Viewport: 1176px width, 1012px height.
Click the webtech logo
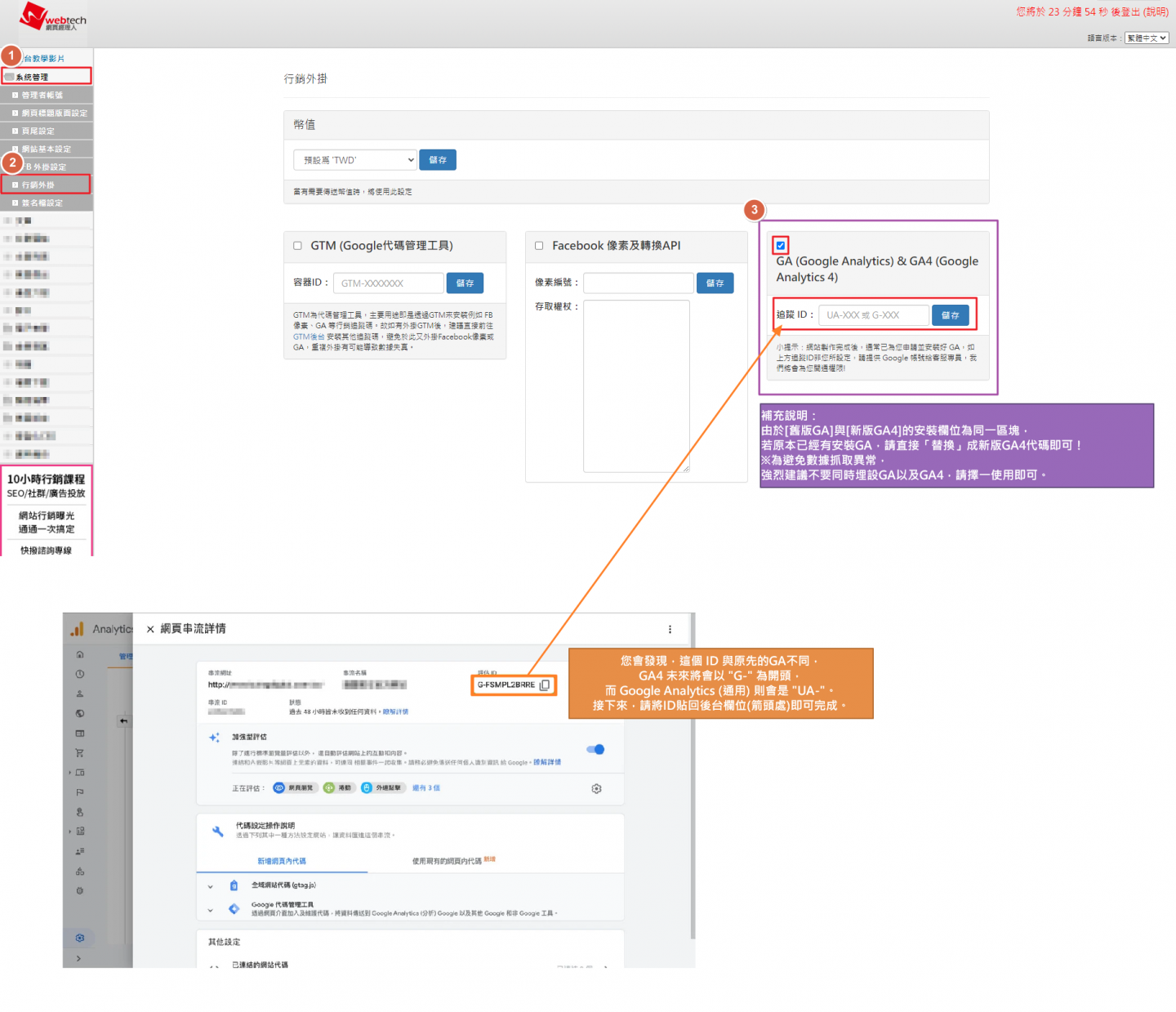(x=52, y=18)
